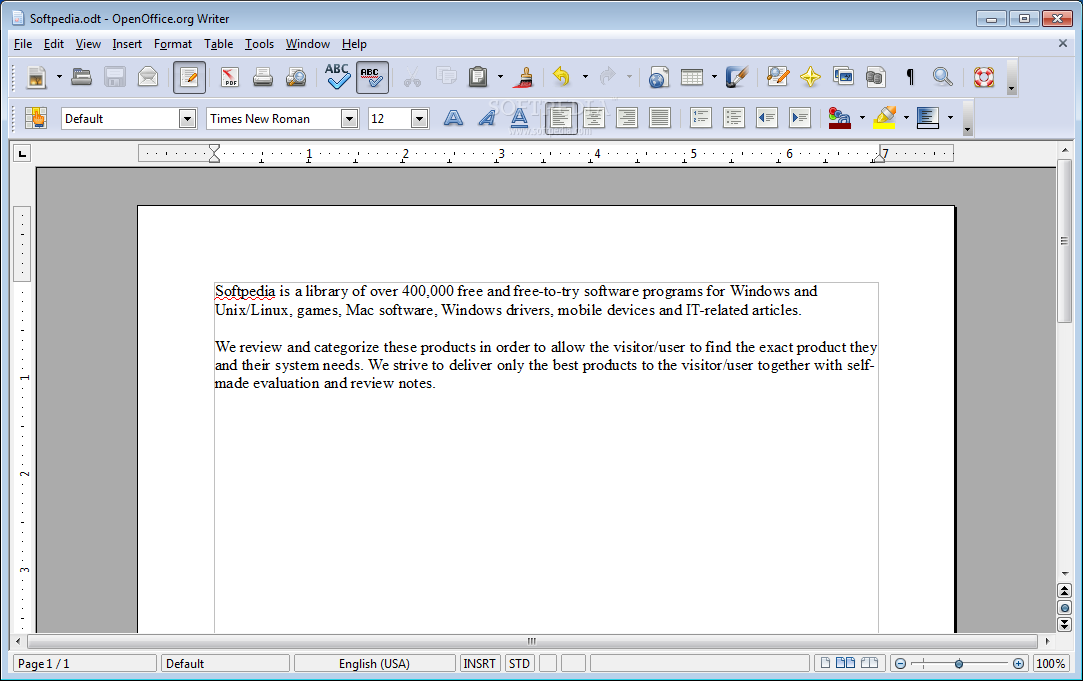
Task: Decrease paragraph indent
Action: pos(767,118)
